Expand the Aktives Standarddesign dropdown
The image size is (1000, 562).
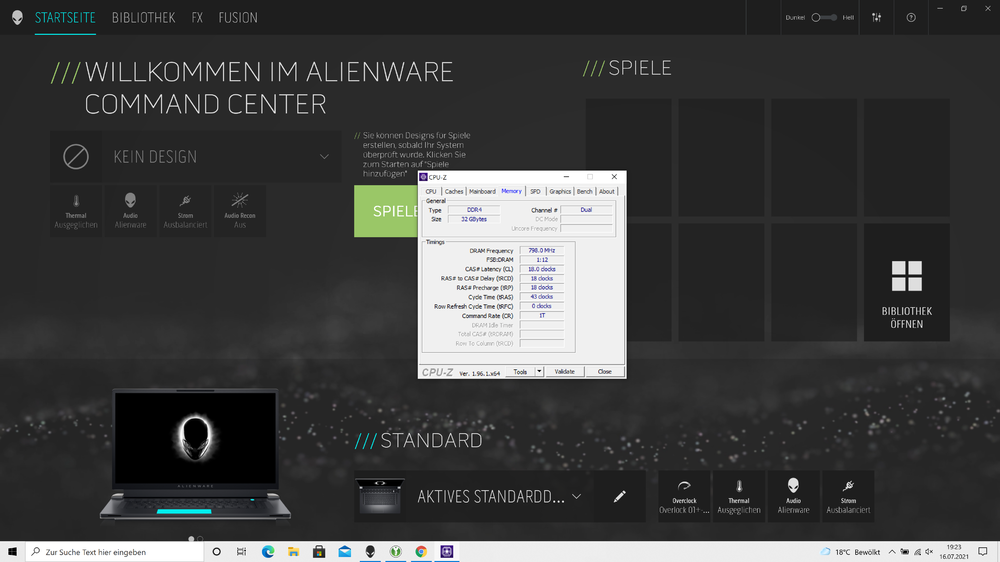[576, 497]
